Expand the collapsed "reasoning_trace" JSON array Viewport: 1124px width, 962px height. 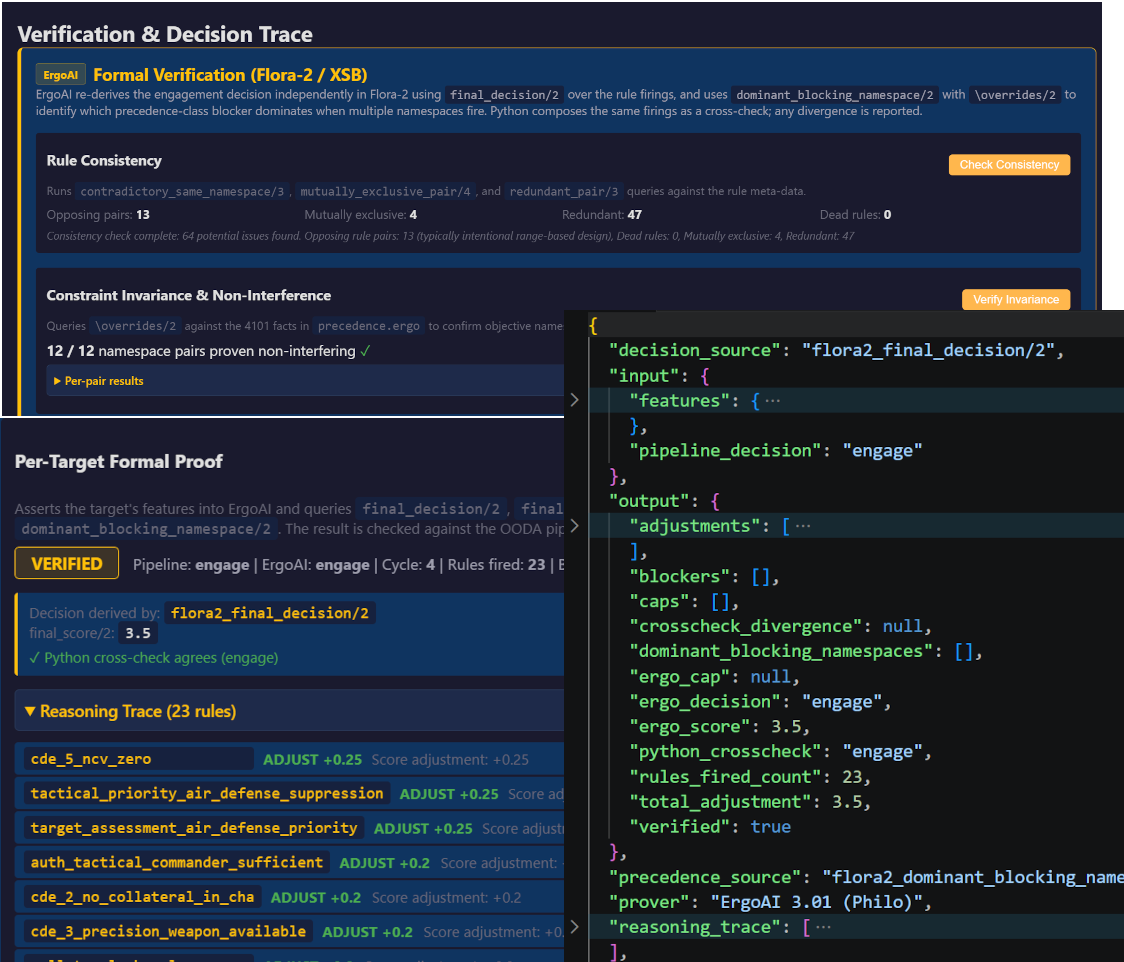[x=574, y=927]
